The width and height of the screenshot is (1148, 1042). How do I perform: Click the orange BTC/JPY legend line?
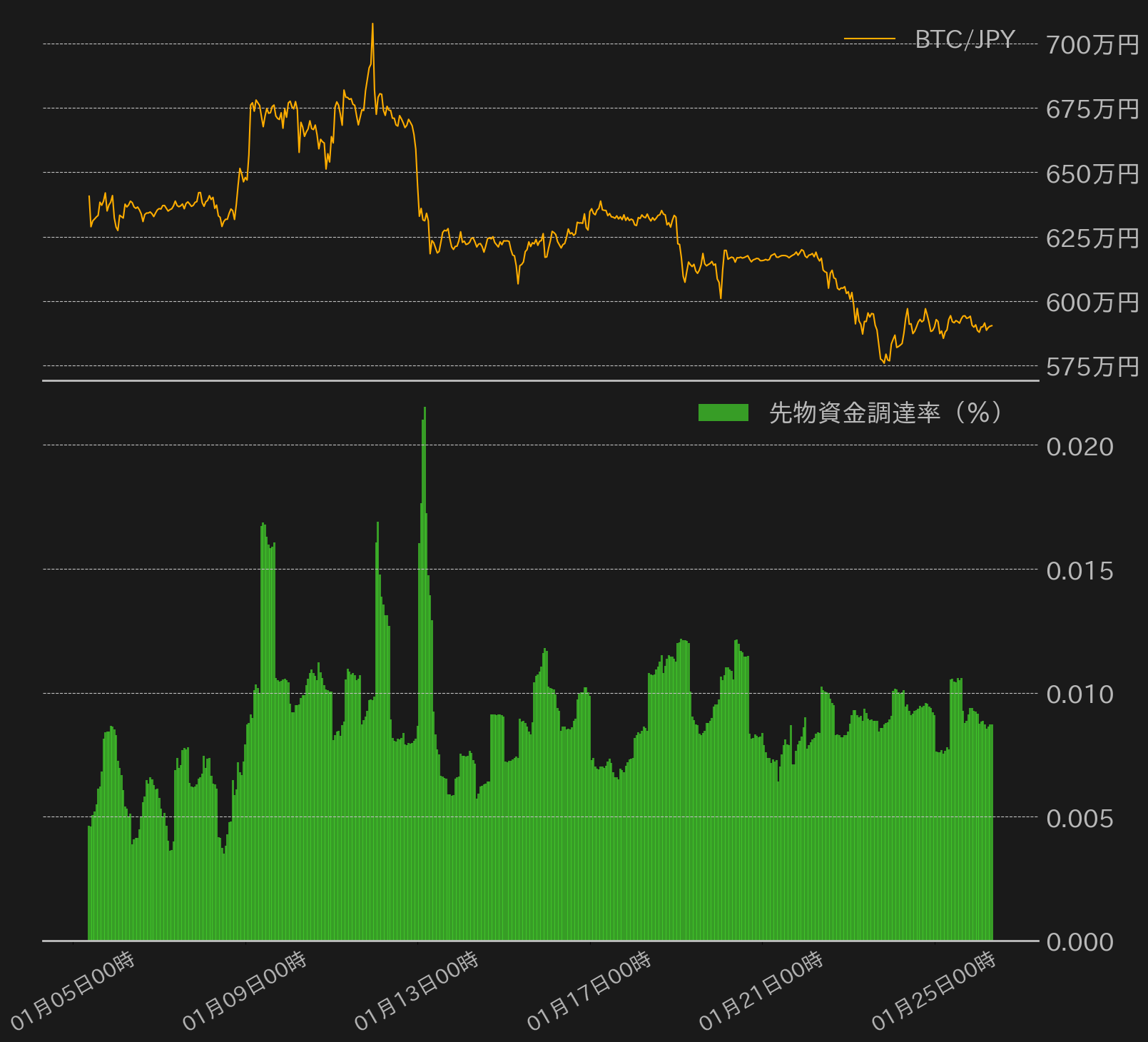[869, 39]
